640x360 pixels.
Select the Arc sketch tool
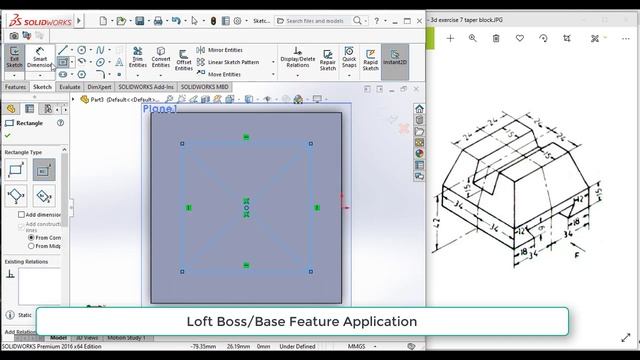click(82, 62)
